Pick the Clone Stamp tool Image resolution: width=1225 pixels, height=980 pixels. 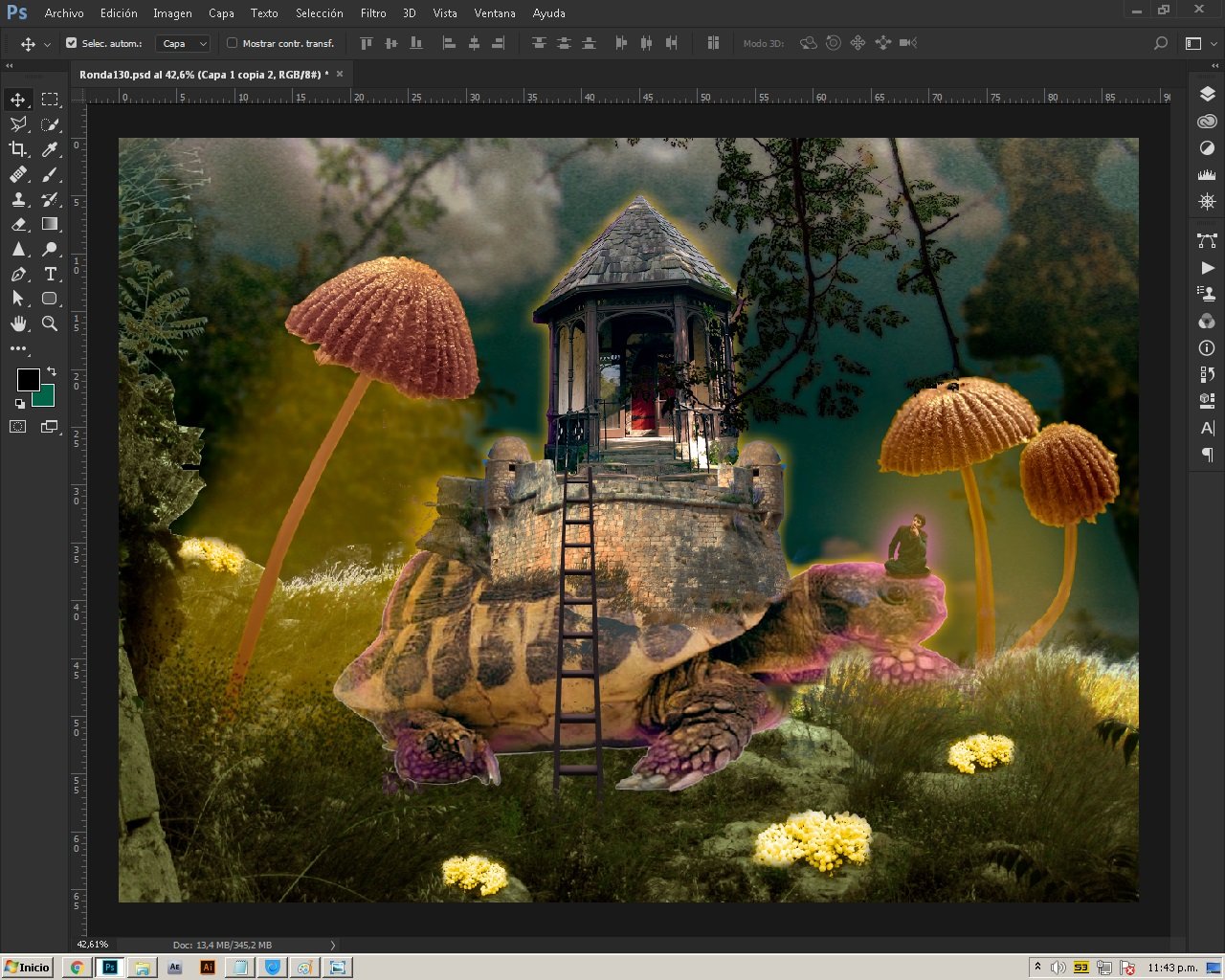coord(18,199)
